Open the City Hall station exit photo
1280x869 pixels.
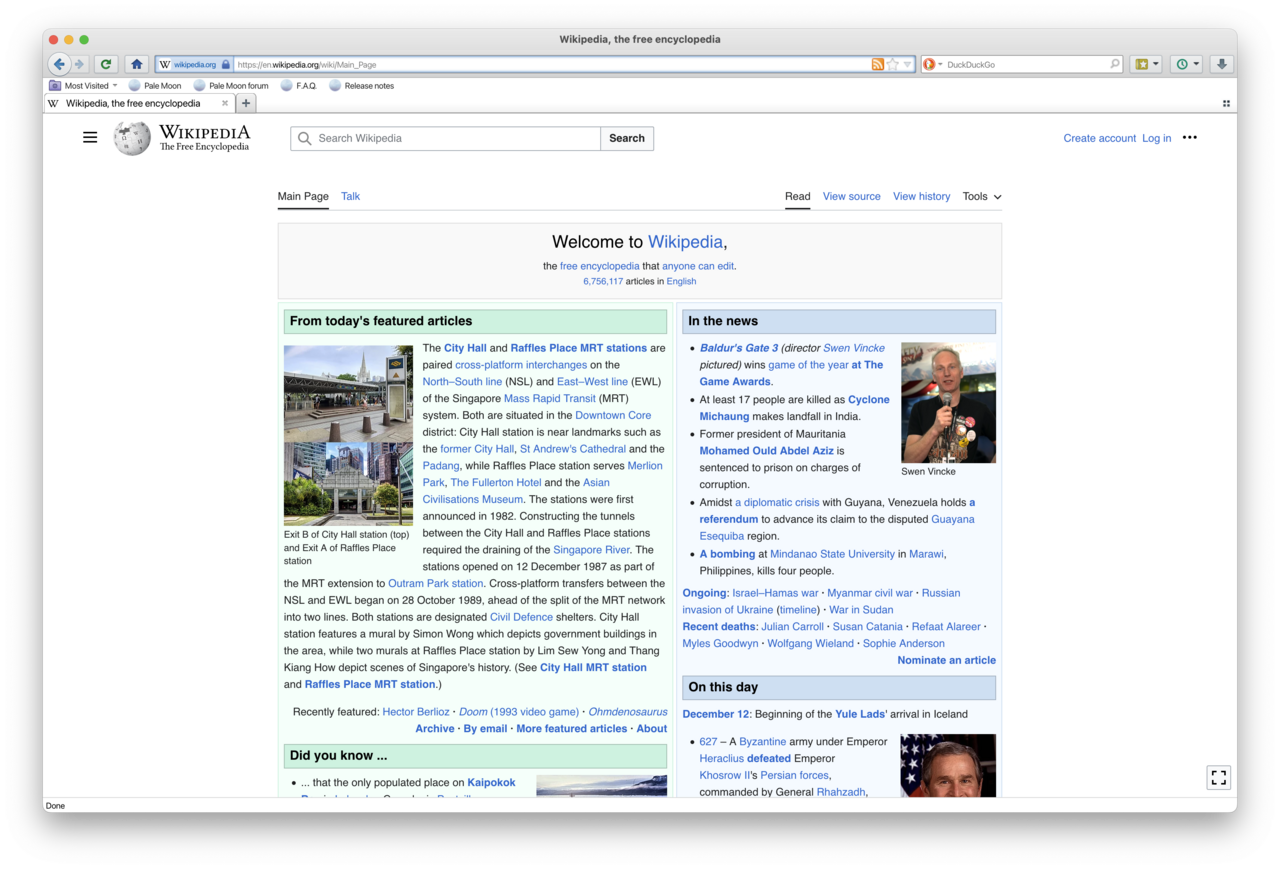(348, 435)
